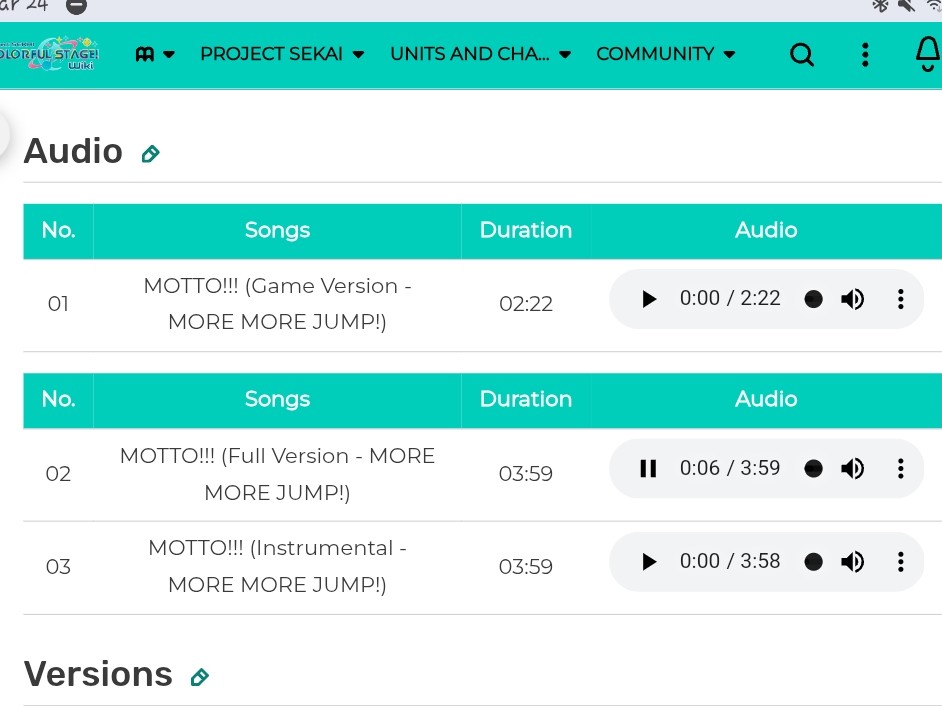The height and width of the screenshot is (706, 942).
Task: Play the MOTTO!!! Game Version track
Action: tap(648, 298)
